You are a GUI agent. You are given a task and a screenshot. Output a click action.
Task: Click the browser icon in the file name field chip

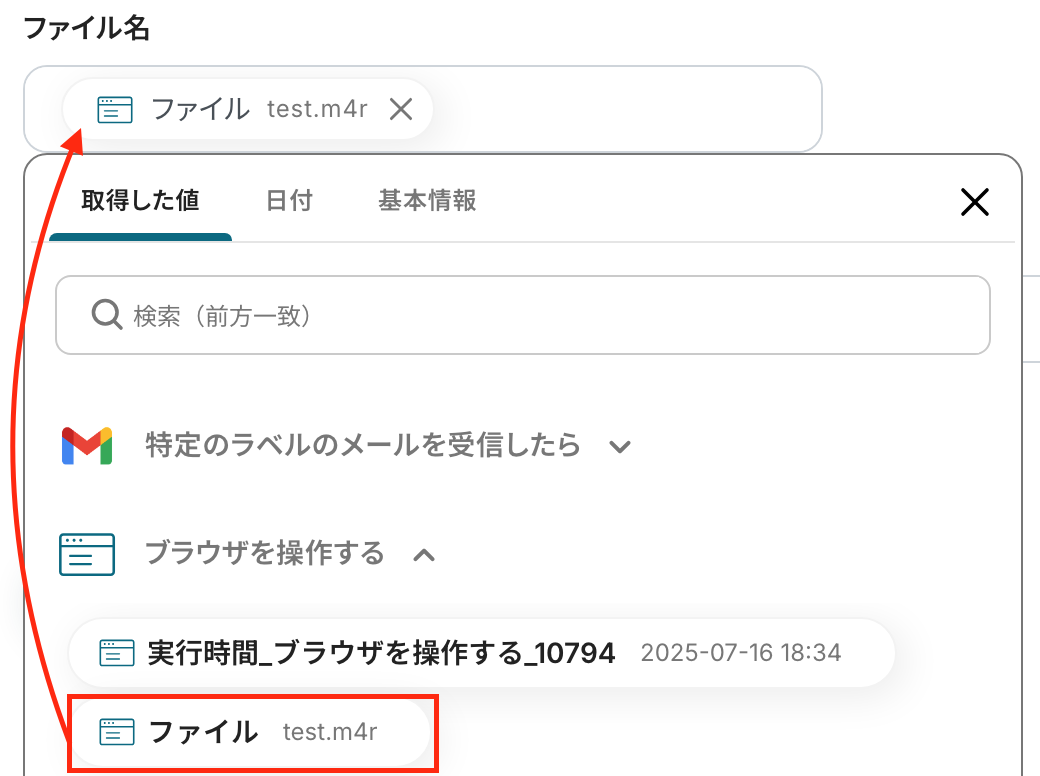pos(115,109)
